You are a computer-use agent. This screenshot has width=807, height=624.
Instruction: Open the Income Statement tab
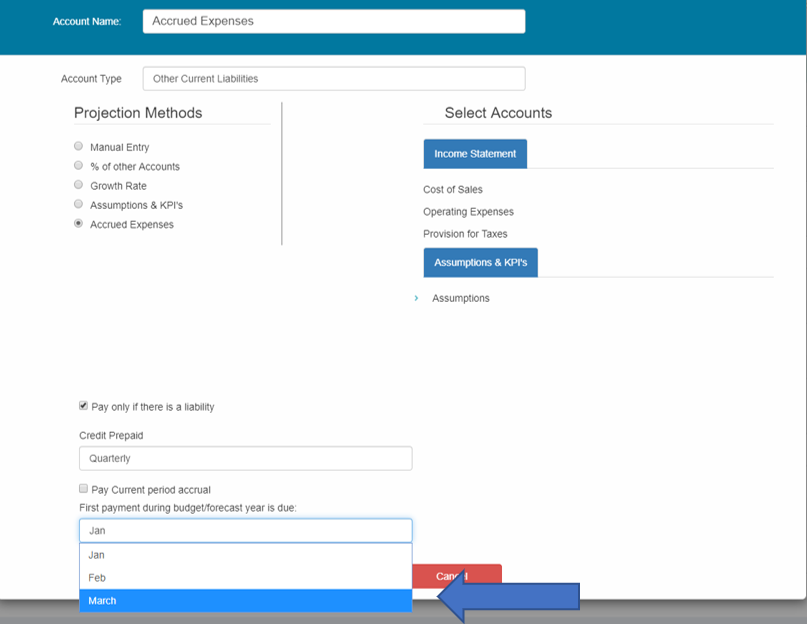[x=475, y=154]
